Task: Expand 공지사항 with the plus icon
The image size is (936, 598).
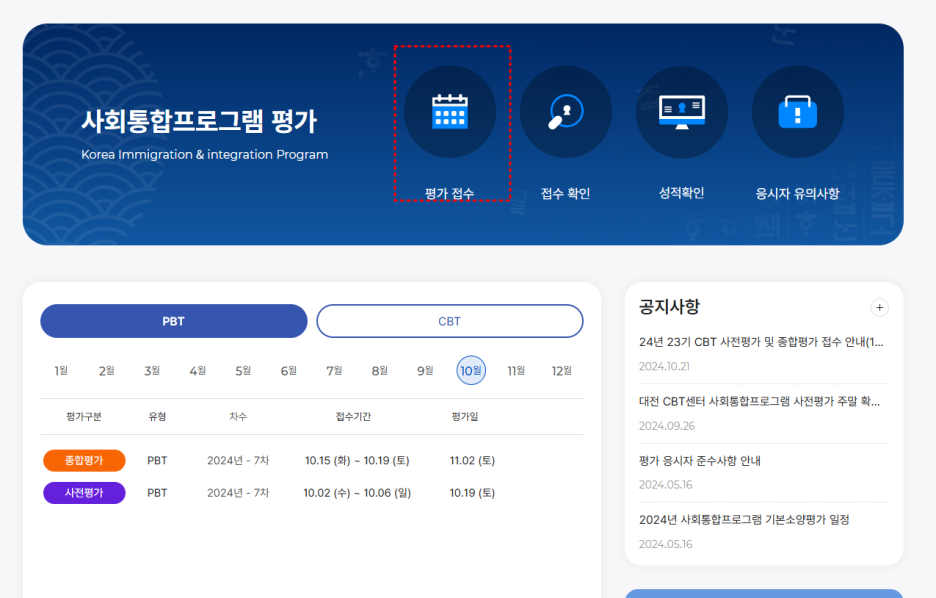Action: (879, 307)
